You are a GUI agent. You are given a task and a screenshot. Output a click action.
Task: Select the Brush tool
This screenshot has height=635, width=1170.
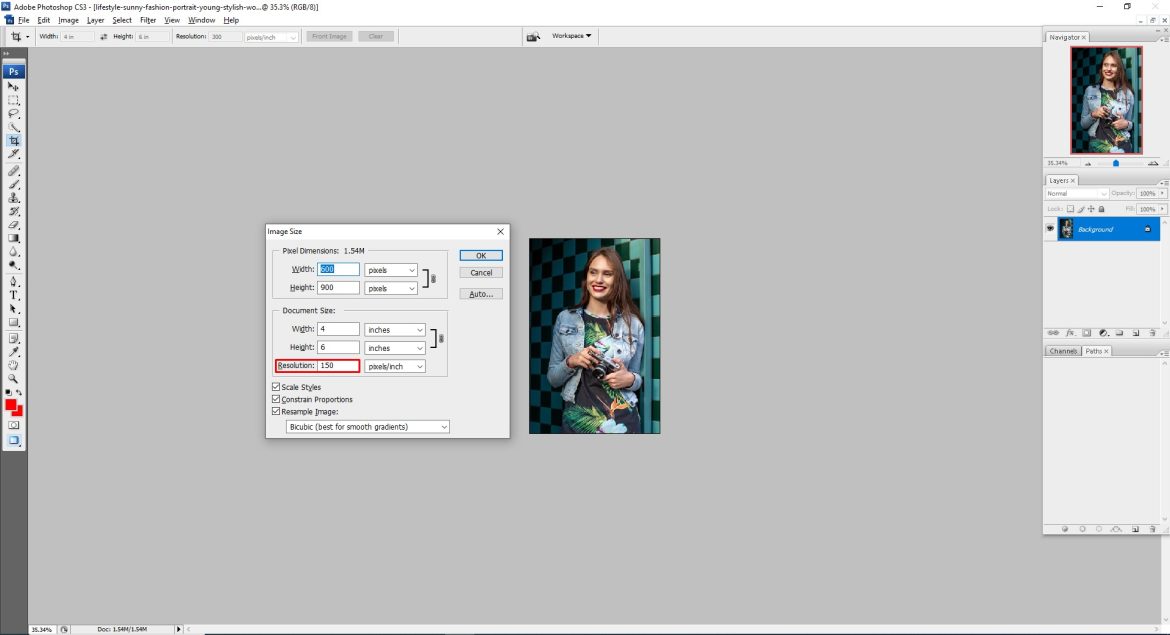pyautogui.click(x=14, y=185)
